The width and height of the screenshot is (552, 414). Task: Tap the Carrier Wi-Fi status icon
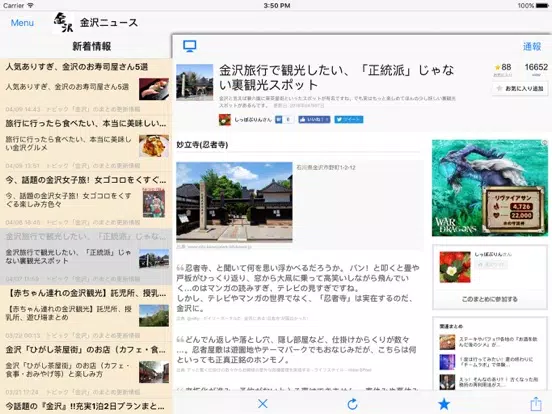[x=31, y=6]
